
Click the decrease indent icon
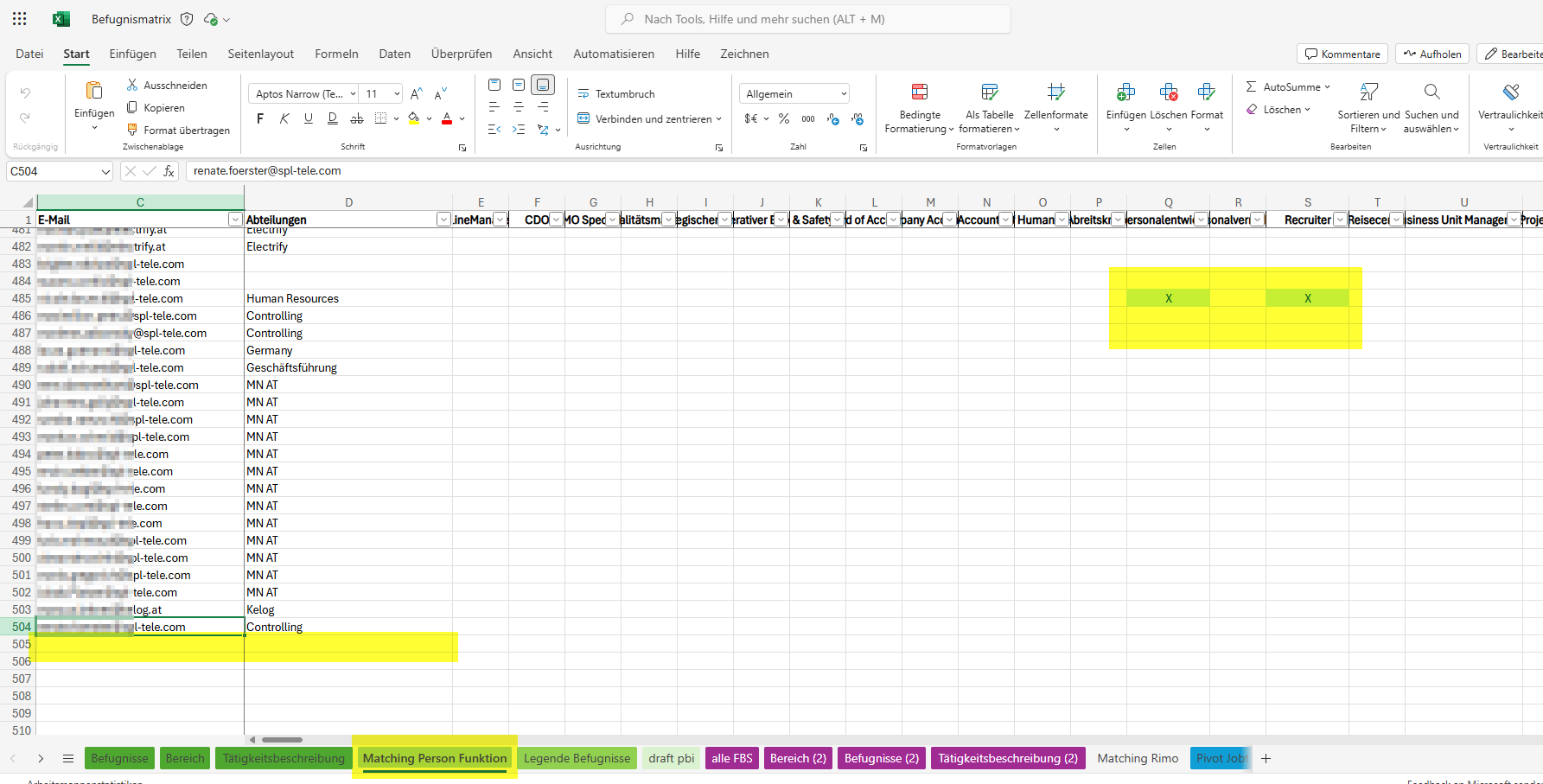494,130
